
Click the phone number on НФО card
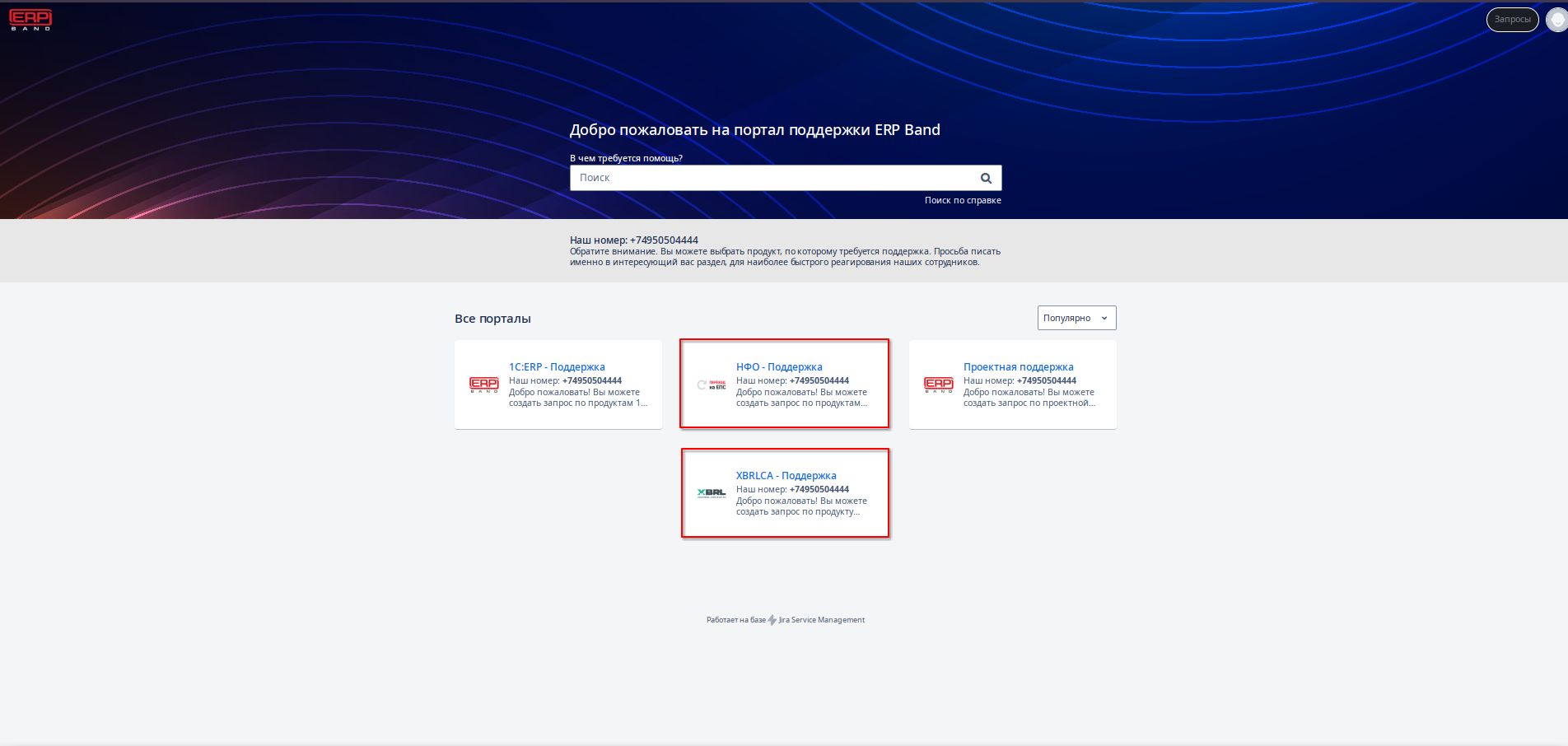pyautogui.click(x=819, y=380)
